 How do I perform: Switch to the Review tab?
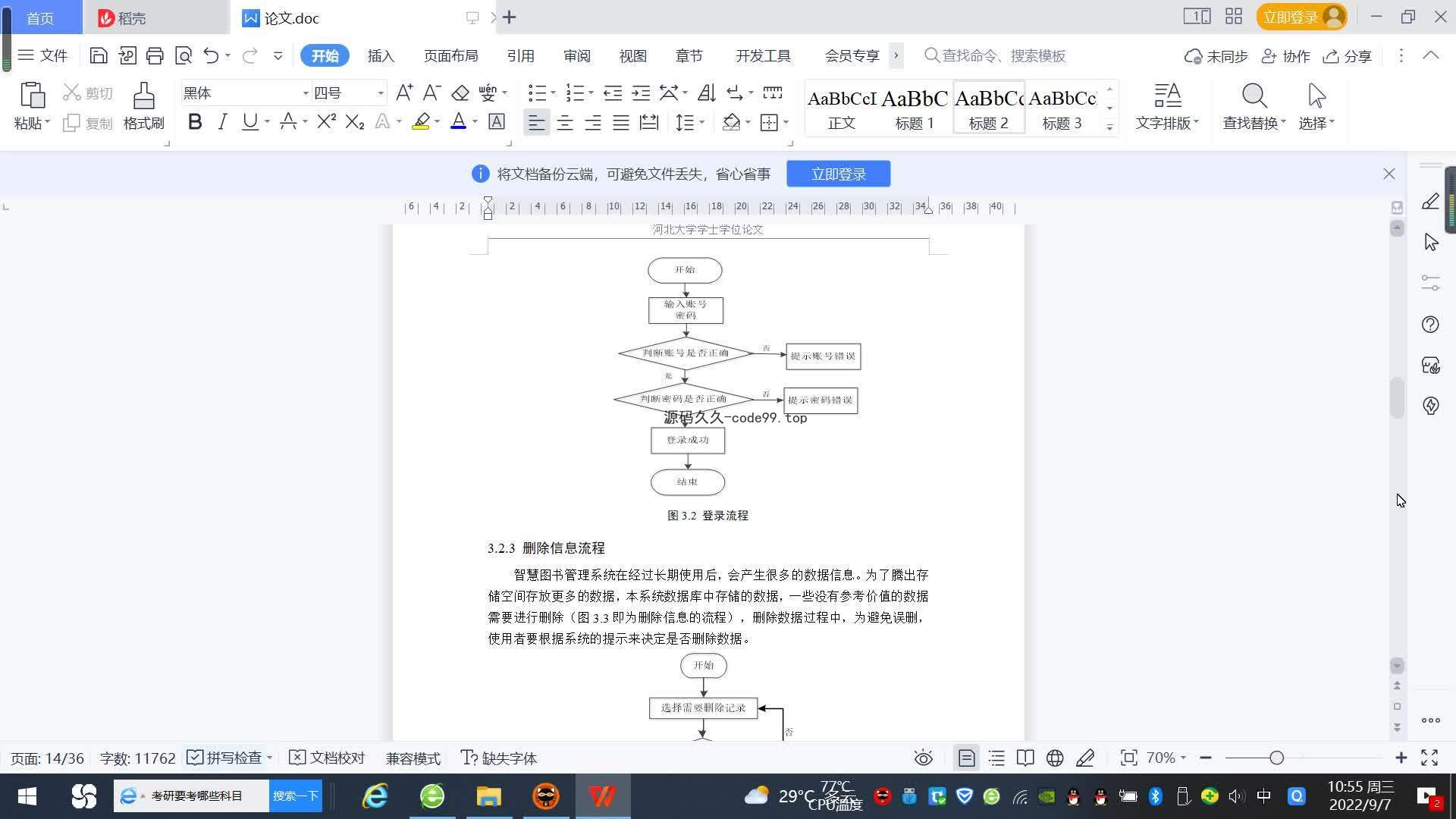click(x=576, y=55)
